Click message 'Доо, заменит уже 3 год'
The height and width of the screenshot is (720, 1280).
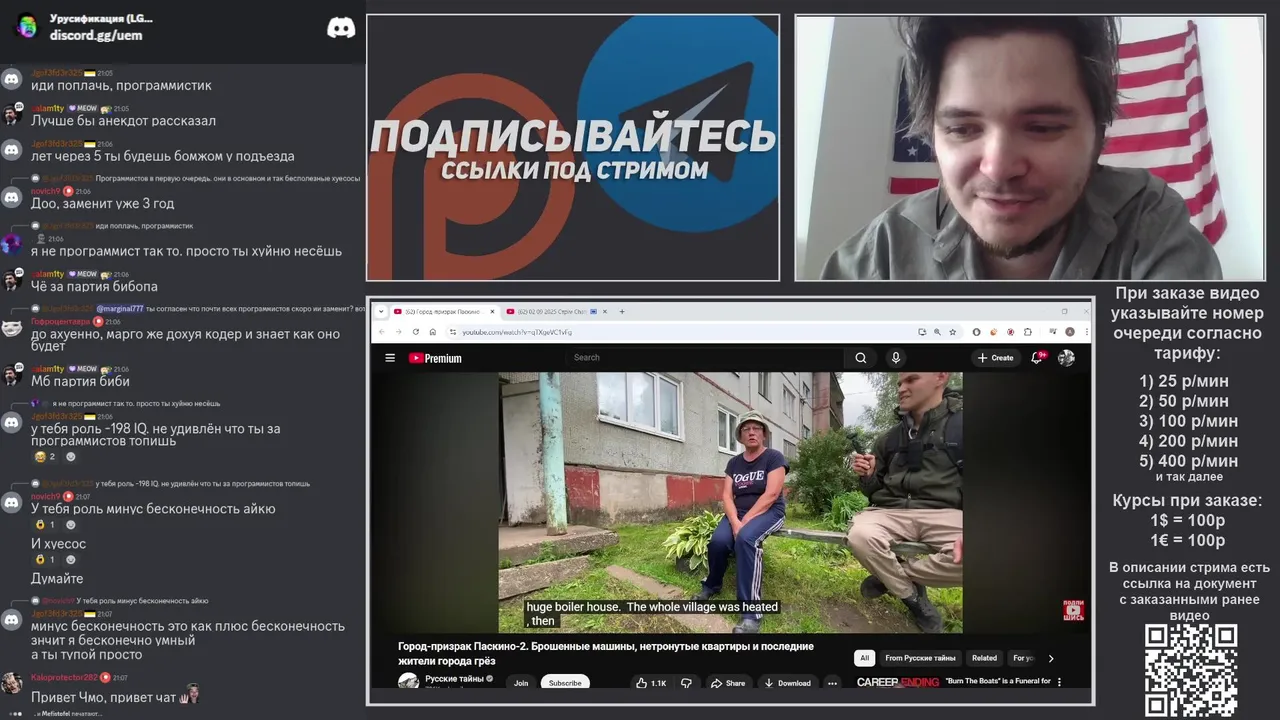point(102,203)
